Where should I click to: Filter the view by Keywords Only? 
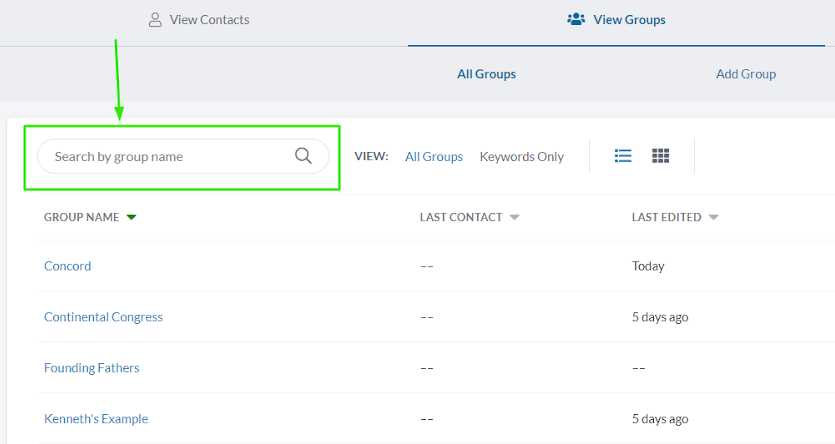(x=521, y=157)
